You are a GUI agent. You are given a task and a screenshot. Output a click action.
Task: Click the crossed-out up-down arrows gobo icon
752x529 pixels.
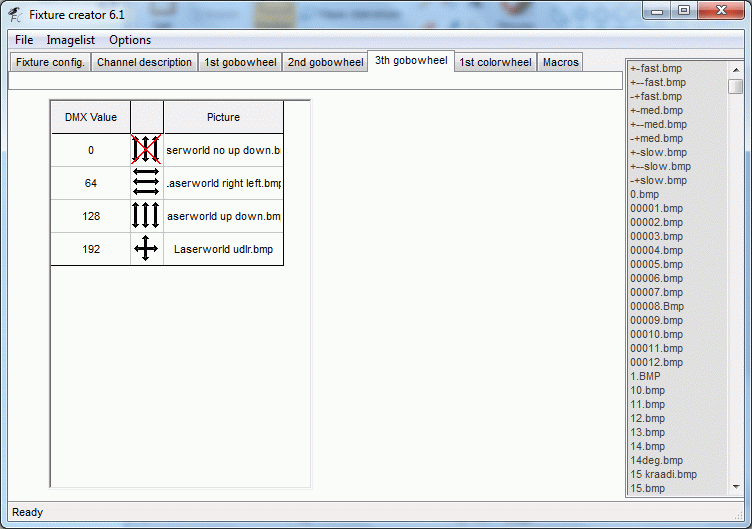(x=146, y=150)
